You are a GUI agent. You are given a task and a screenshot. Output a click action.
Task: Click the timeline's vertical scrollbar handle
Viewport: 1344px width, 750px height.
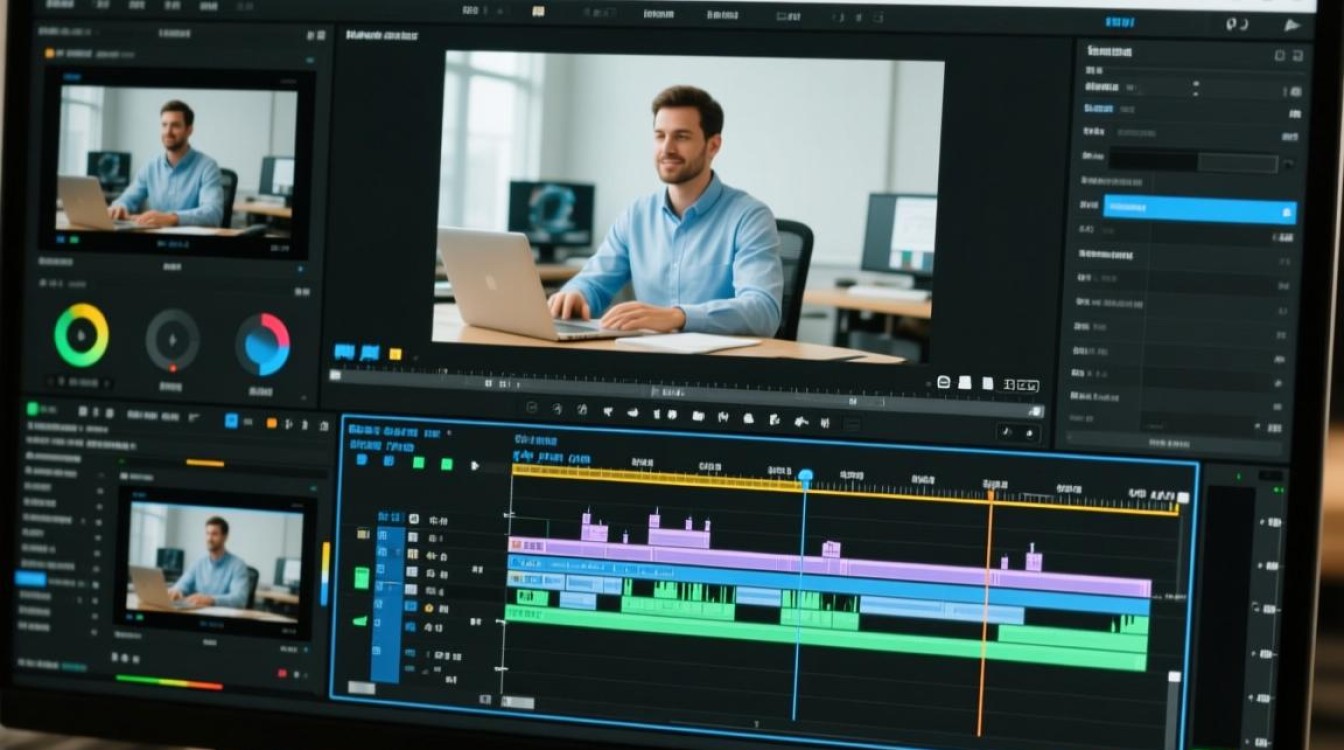[1174, 677]
